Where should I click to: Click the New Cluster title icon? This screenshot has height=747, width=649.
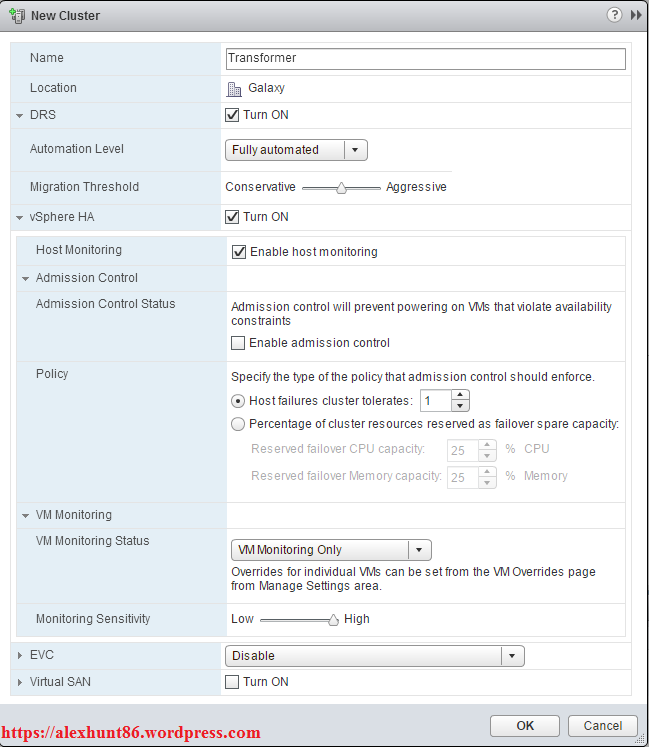pyautogui.click(x=17, y=16)
